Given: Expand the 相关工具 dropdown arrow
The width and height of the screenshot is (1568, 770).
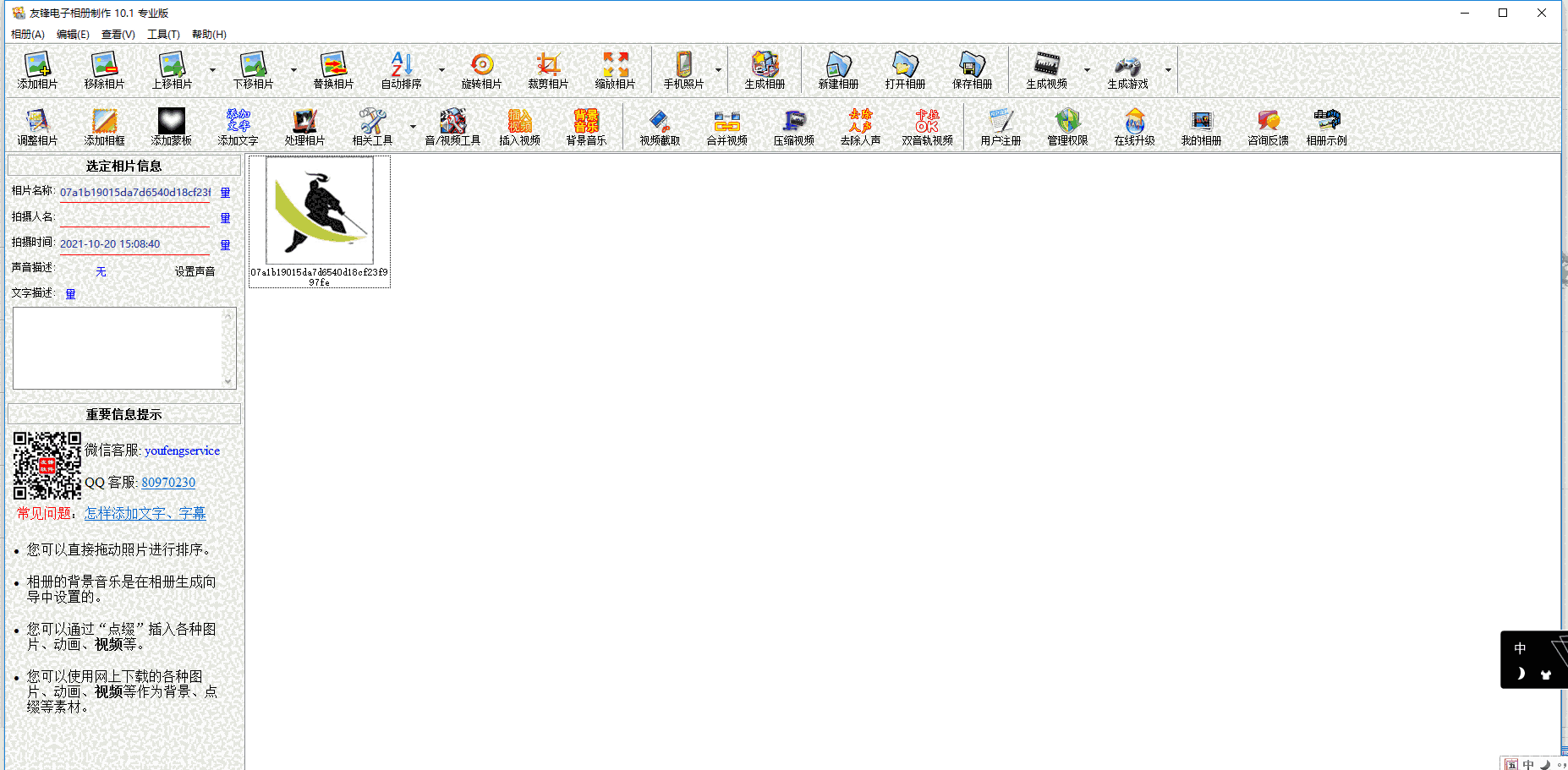Looking at the screenshot, I should pos(413,127).
